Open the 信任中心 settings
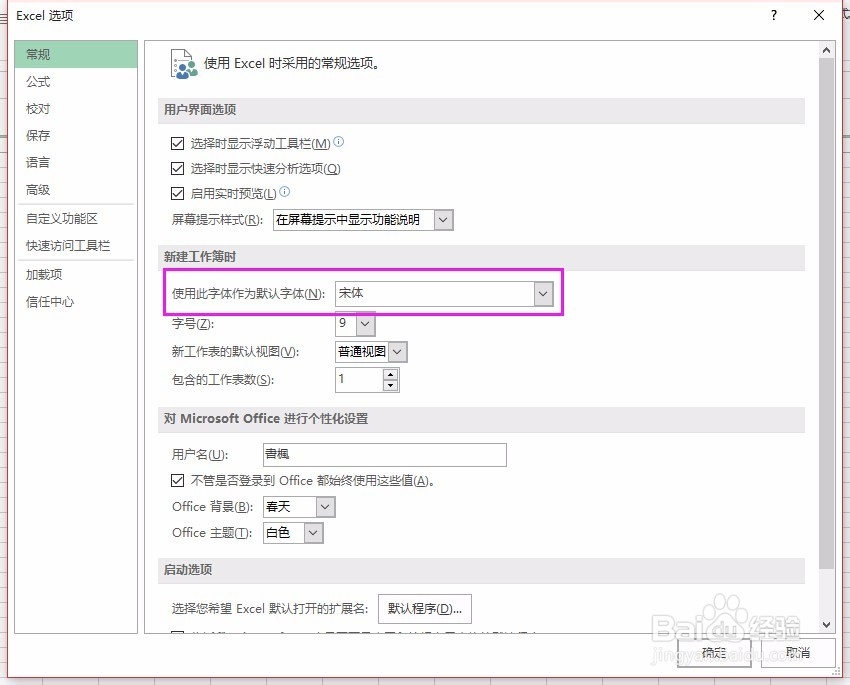The width and height of the screenshot is (850, 685). (50, 301)
